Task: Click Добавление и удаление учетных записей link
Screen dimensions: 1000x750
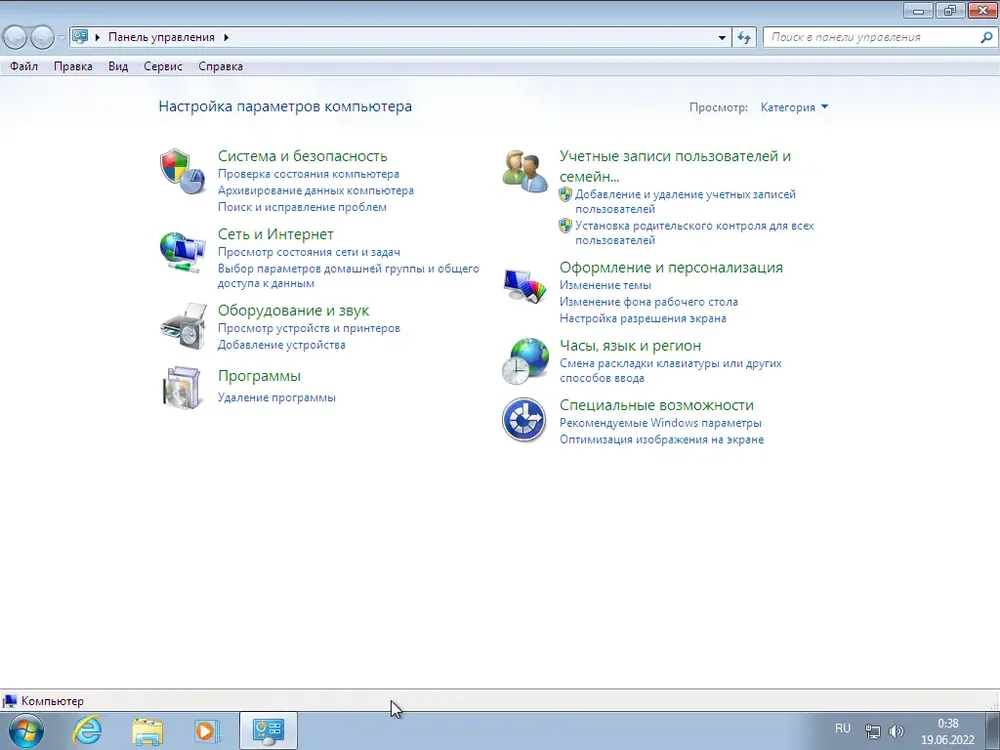Action: [x=686, y=202]
